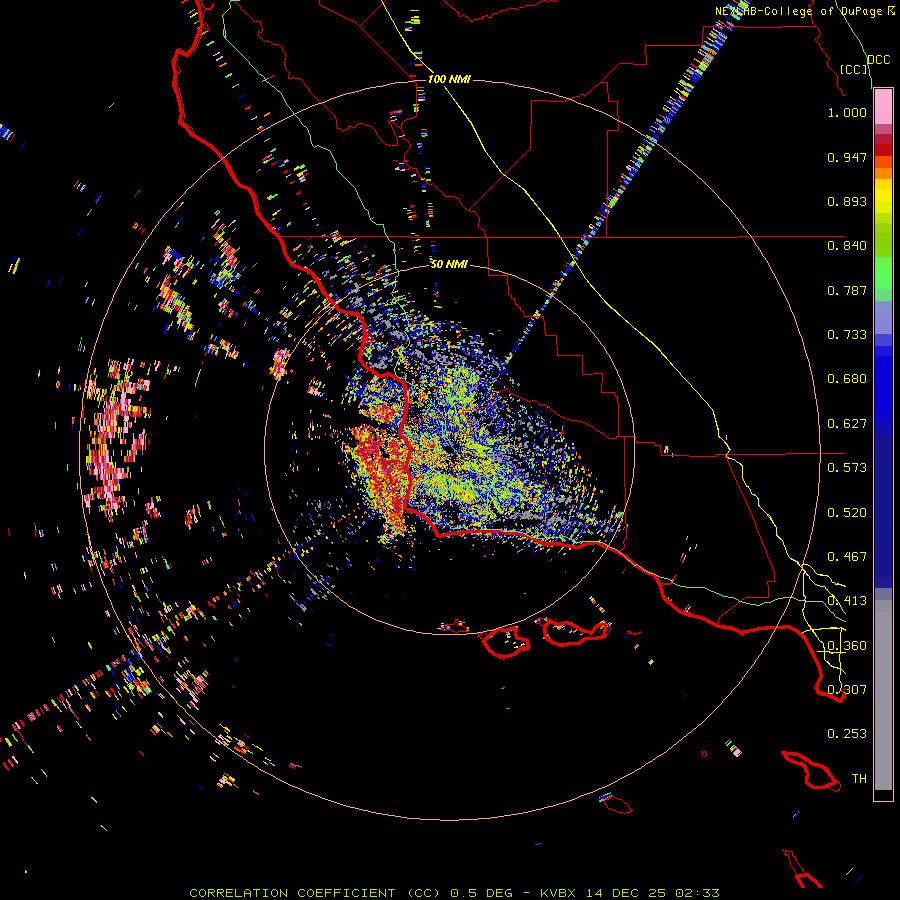This screenshot has height=900, width=900.
Task: Click the 100 NMI range ring label
Action: [449, 79]
